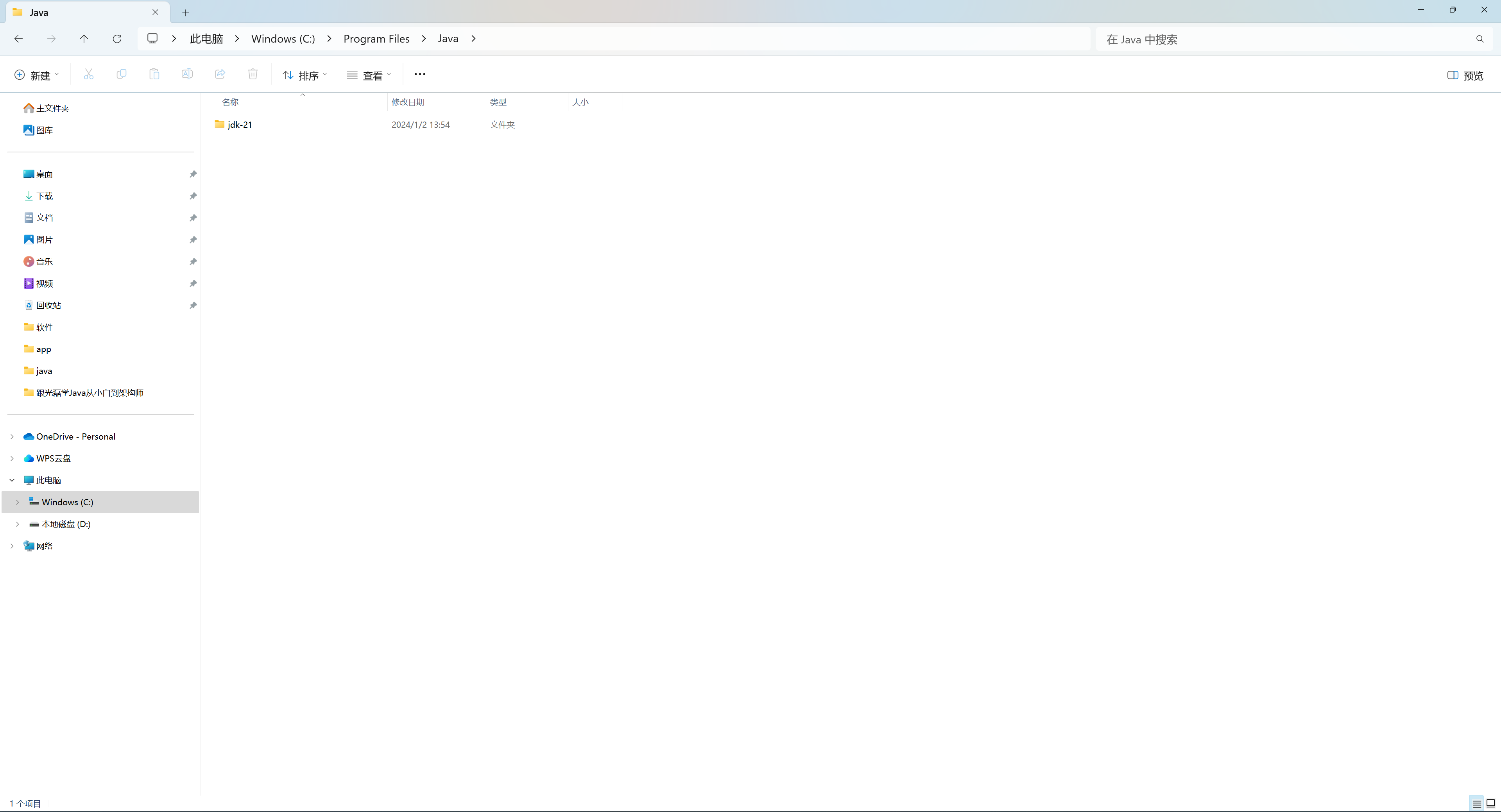Refresh the current folder view
The image size is (1501, 812).
click(x=117, y=38)
